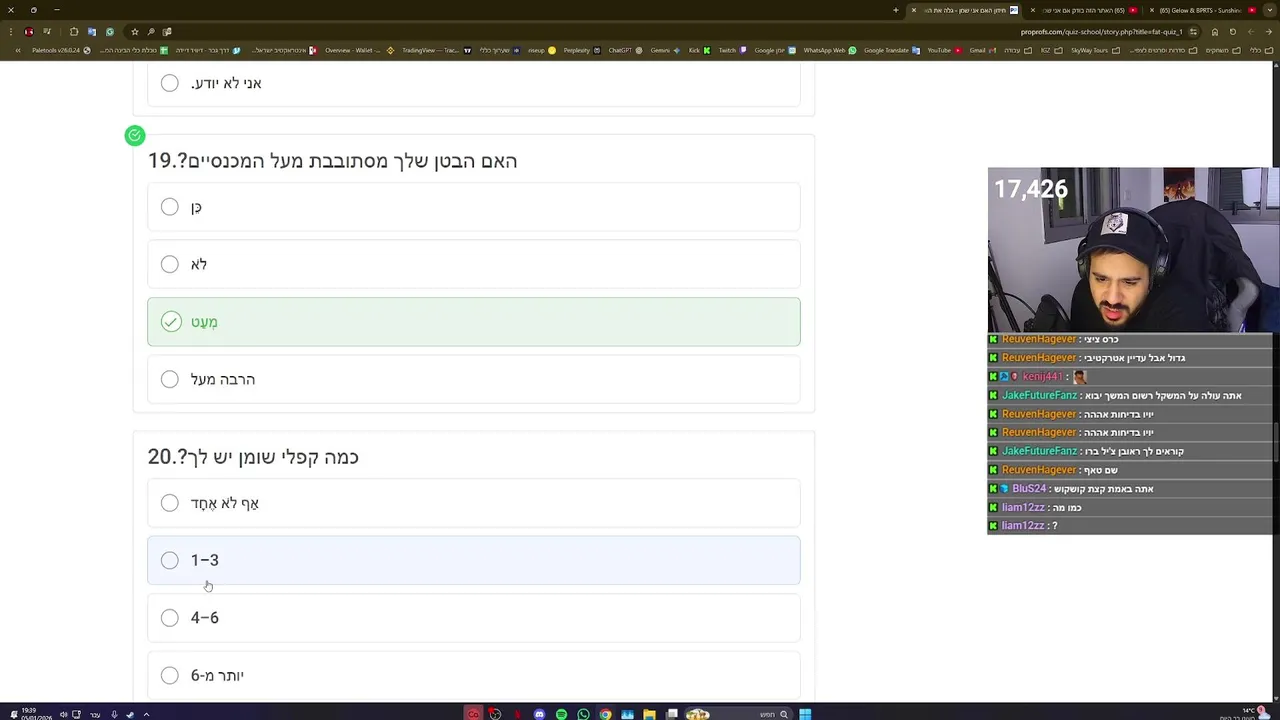Viewport: 1280px width, 720px height.
Task: Open the Kick bookmark
Action: pos(700,50)
